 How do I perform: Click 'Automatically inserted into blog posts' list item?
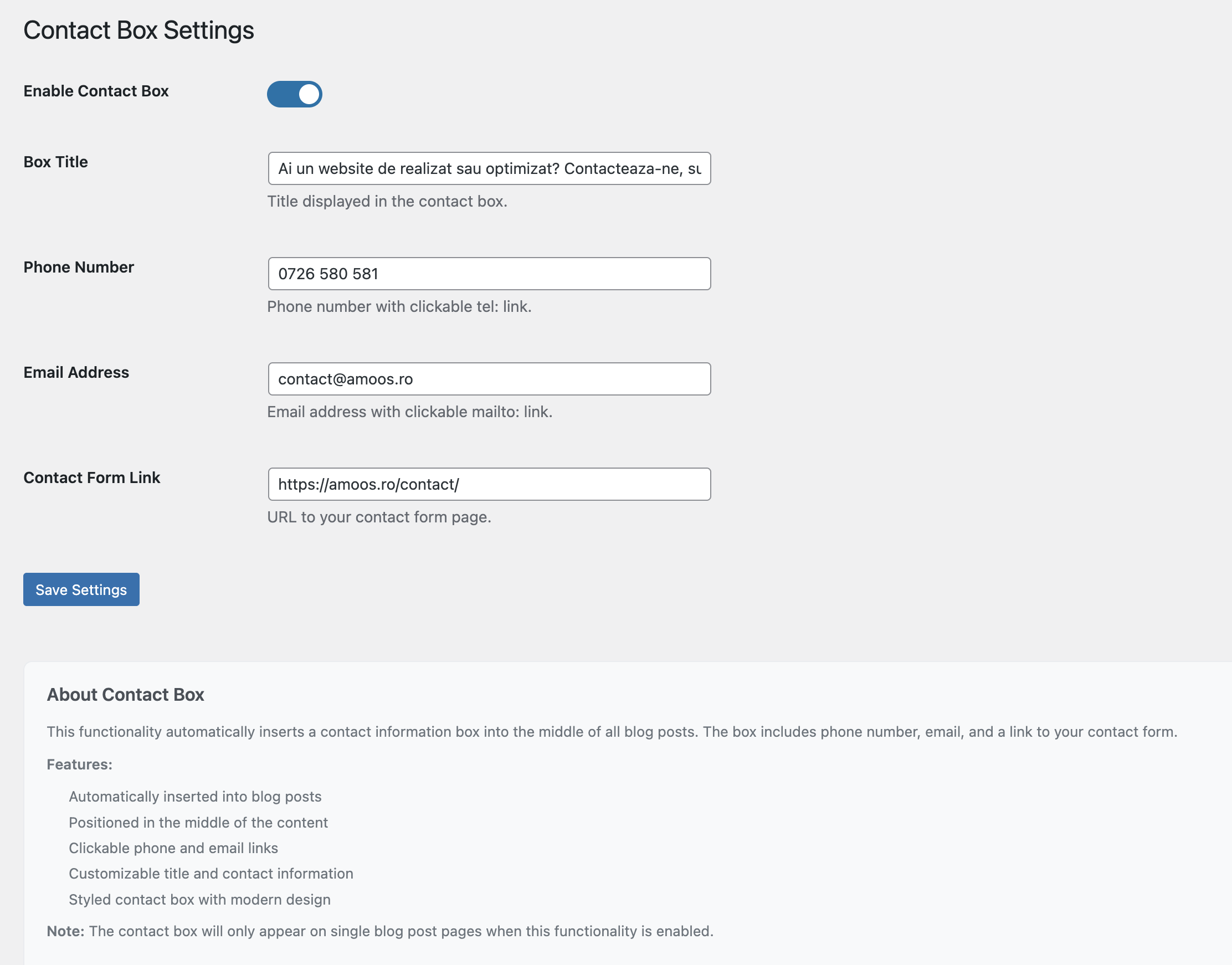click(195, 797)
